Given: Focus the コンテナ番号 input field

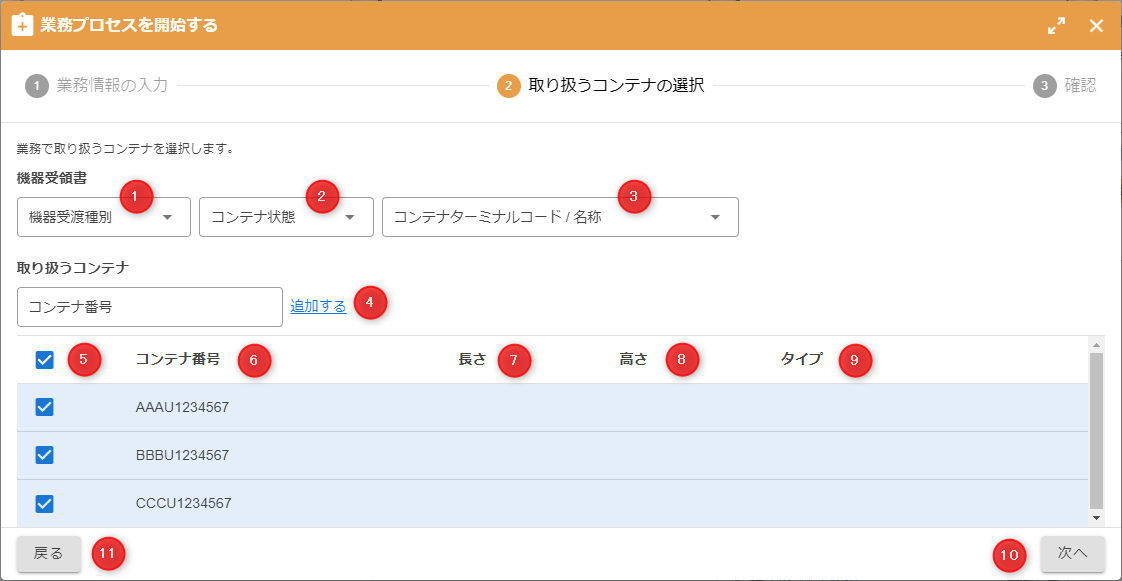Looking at the screenshot, I should pyautogui.click(x=150, y=307).
